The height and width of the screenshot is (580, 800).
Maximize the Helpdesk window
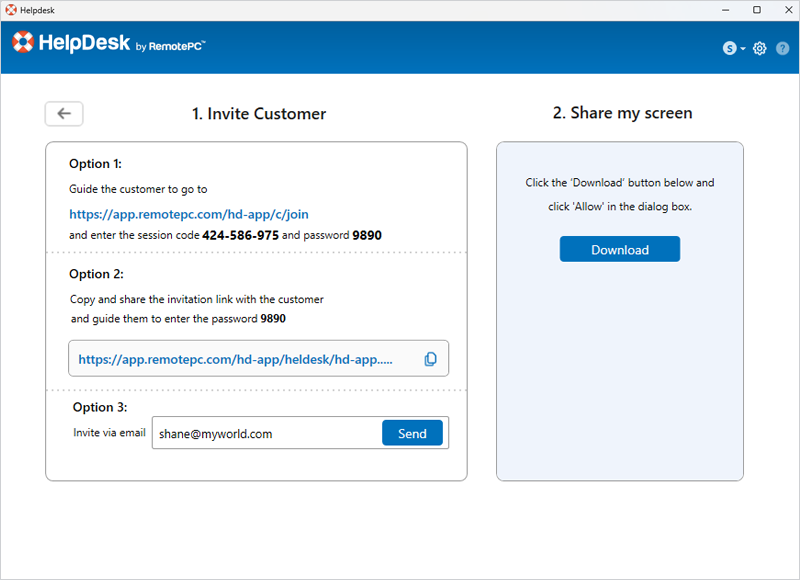[757, 10]
